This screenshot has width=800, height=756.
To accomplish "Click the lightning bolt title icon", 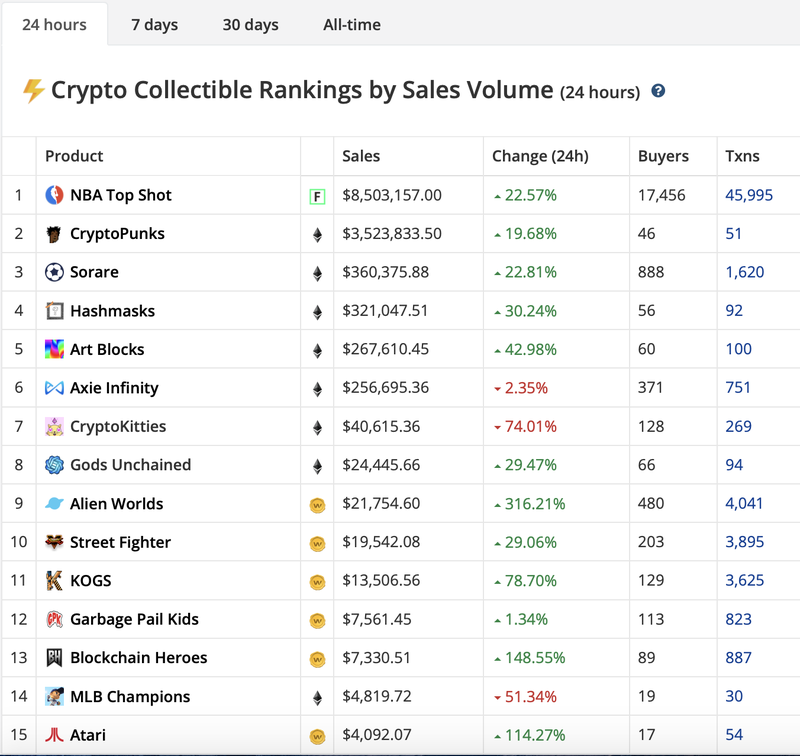I will coord(34,91).
